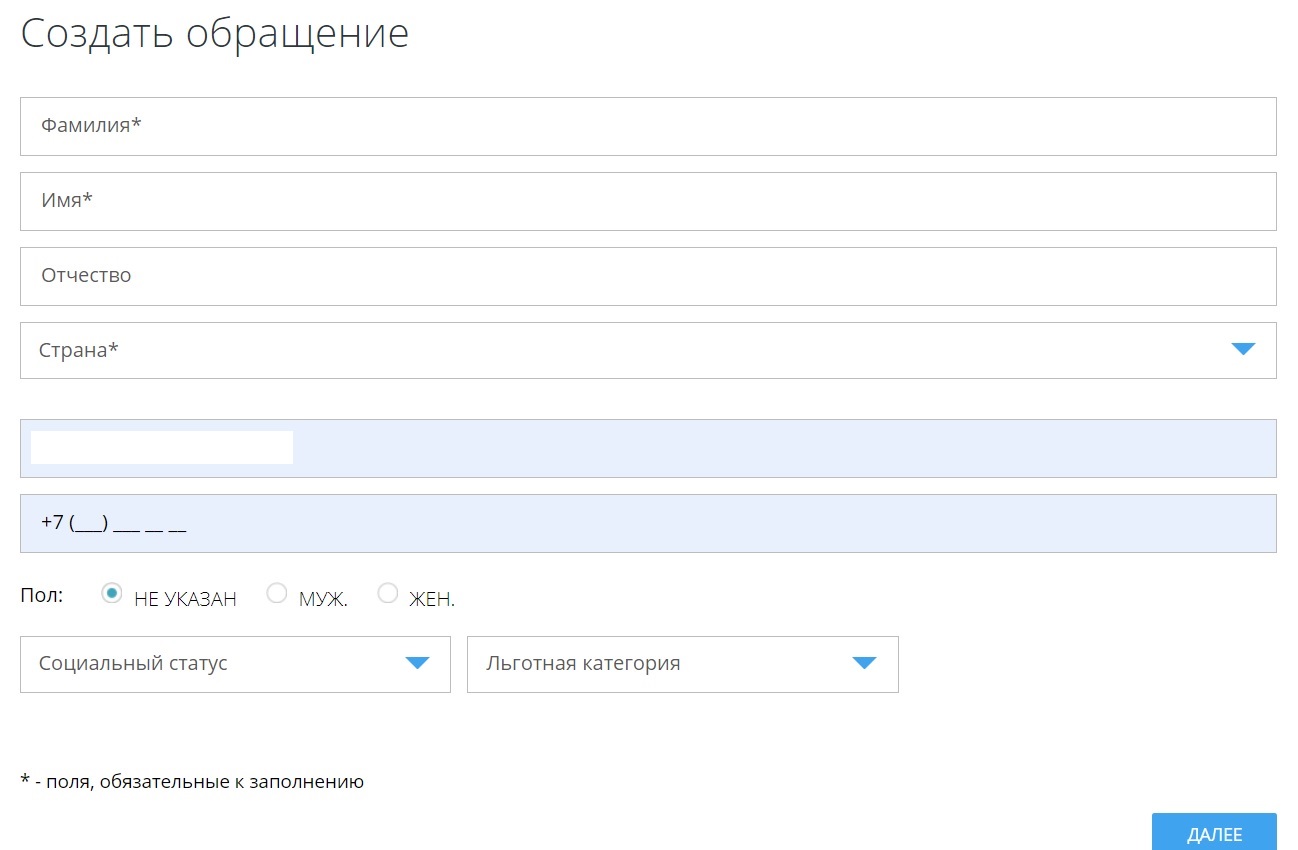Open the Страна dropdown list
The image size is (1298, 850).
click(648, 350)
